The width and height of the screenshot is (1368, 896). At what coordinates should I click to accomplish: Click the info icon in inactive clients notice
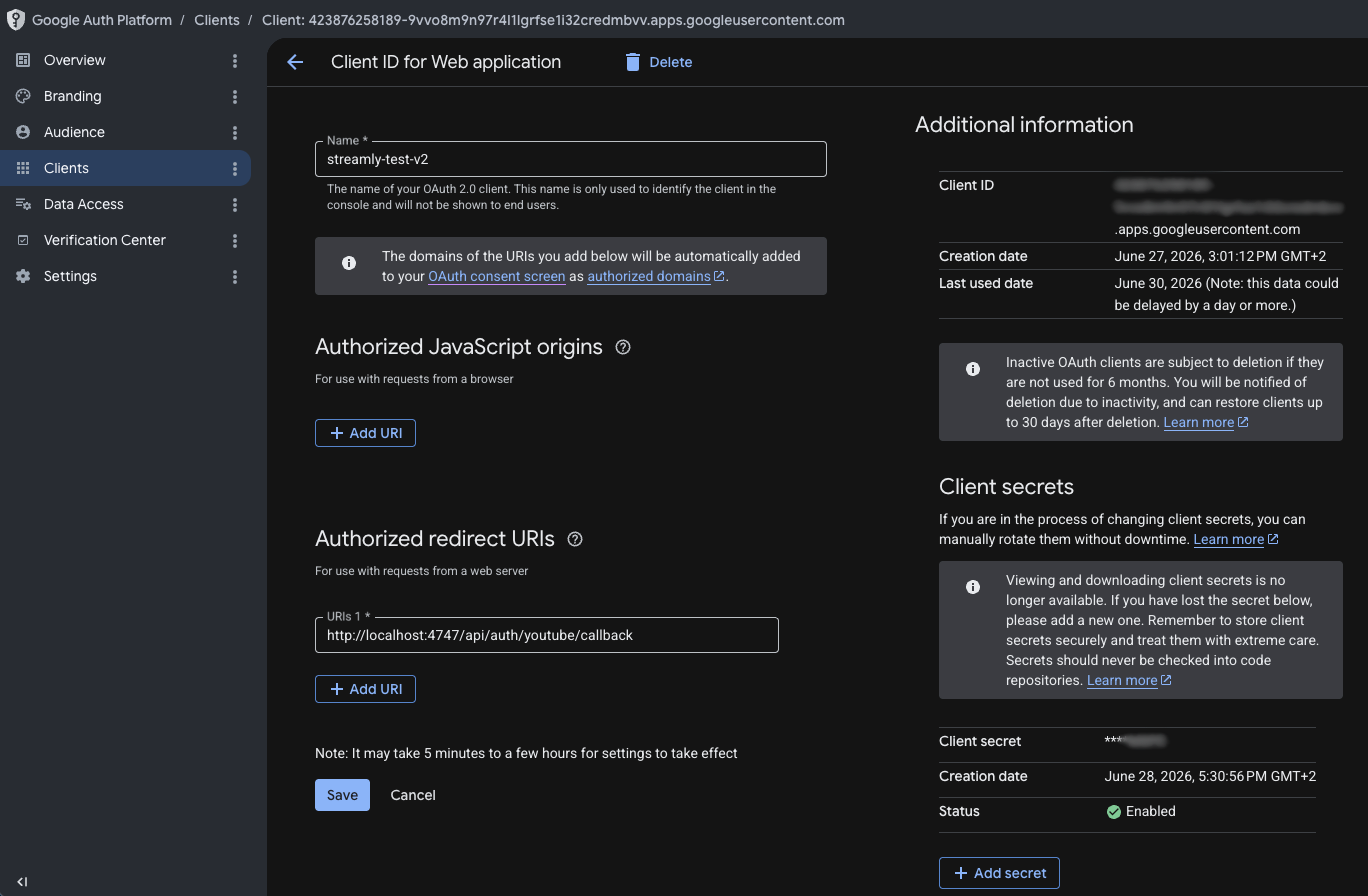(973, 369)
